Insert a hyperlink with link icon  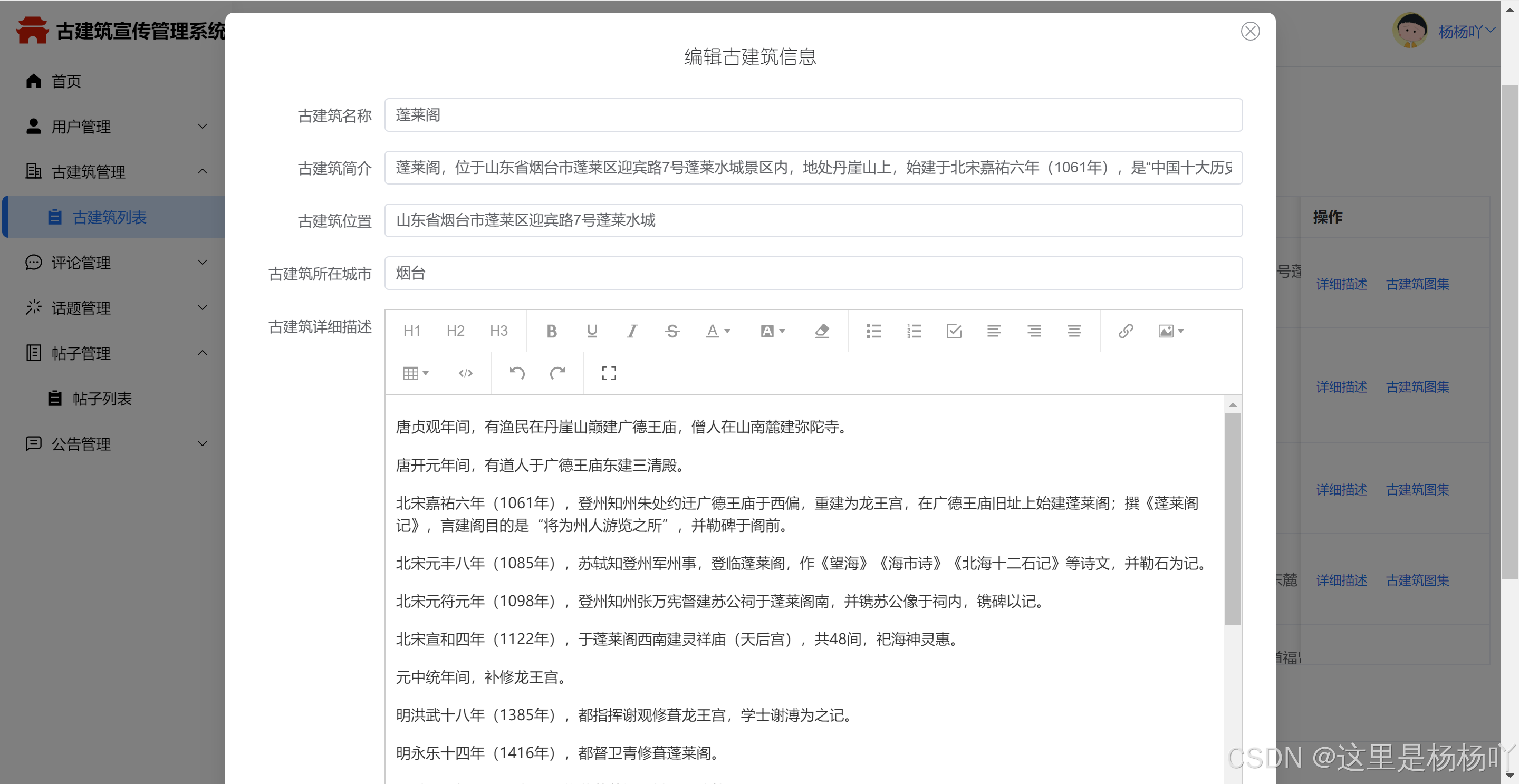point(1125,331)
